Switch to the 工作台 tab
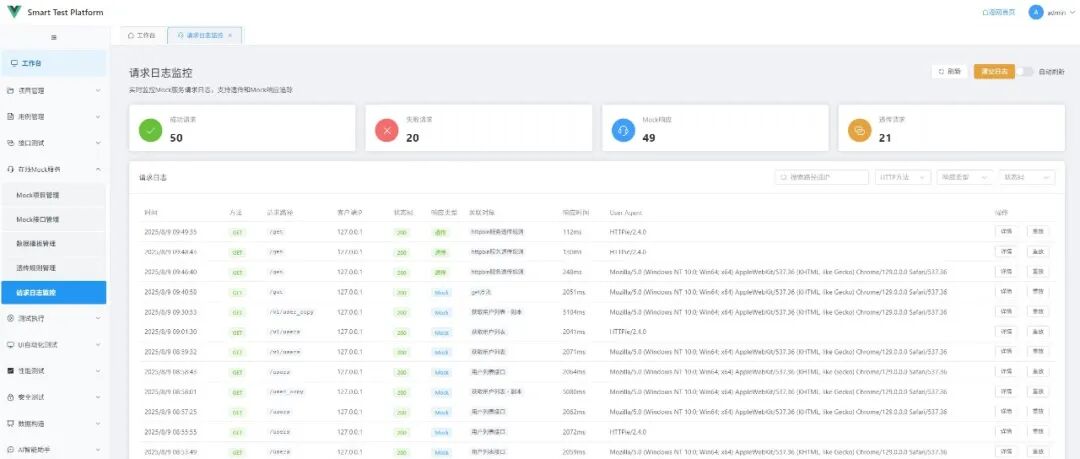 tap(142, 35)
